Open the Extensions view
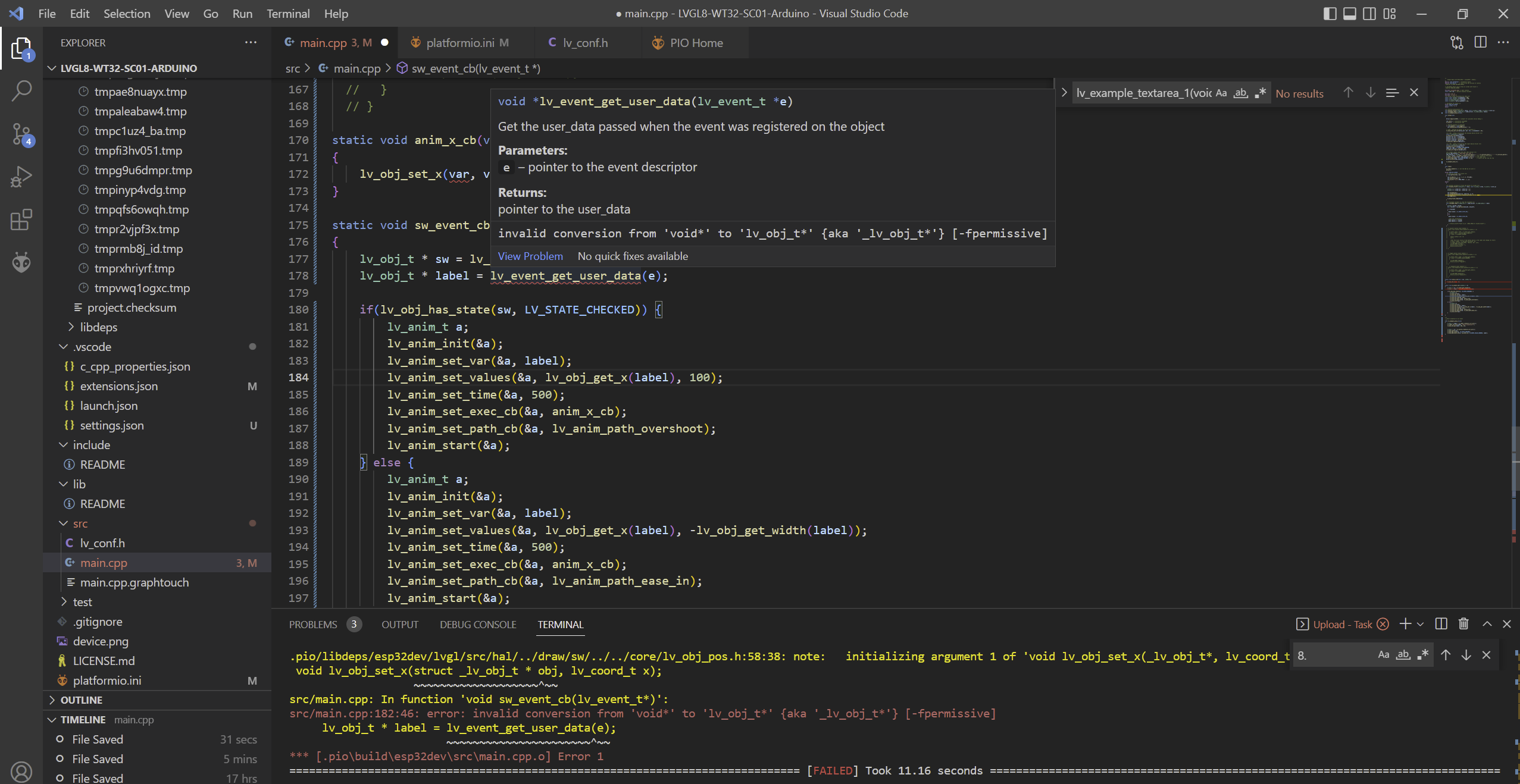Image resolution: width=1520 pixels, height=784 pixels. tap(21, 219)
